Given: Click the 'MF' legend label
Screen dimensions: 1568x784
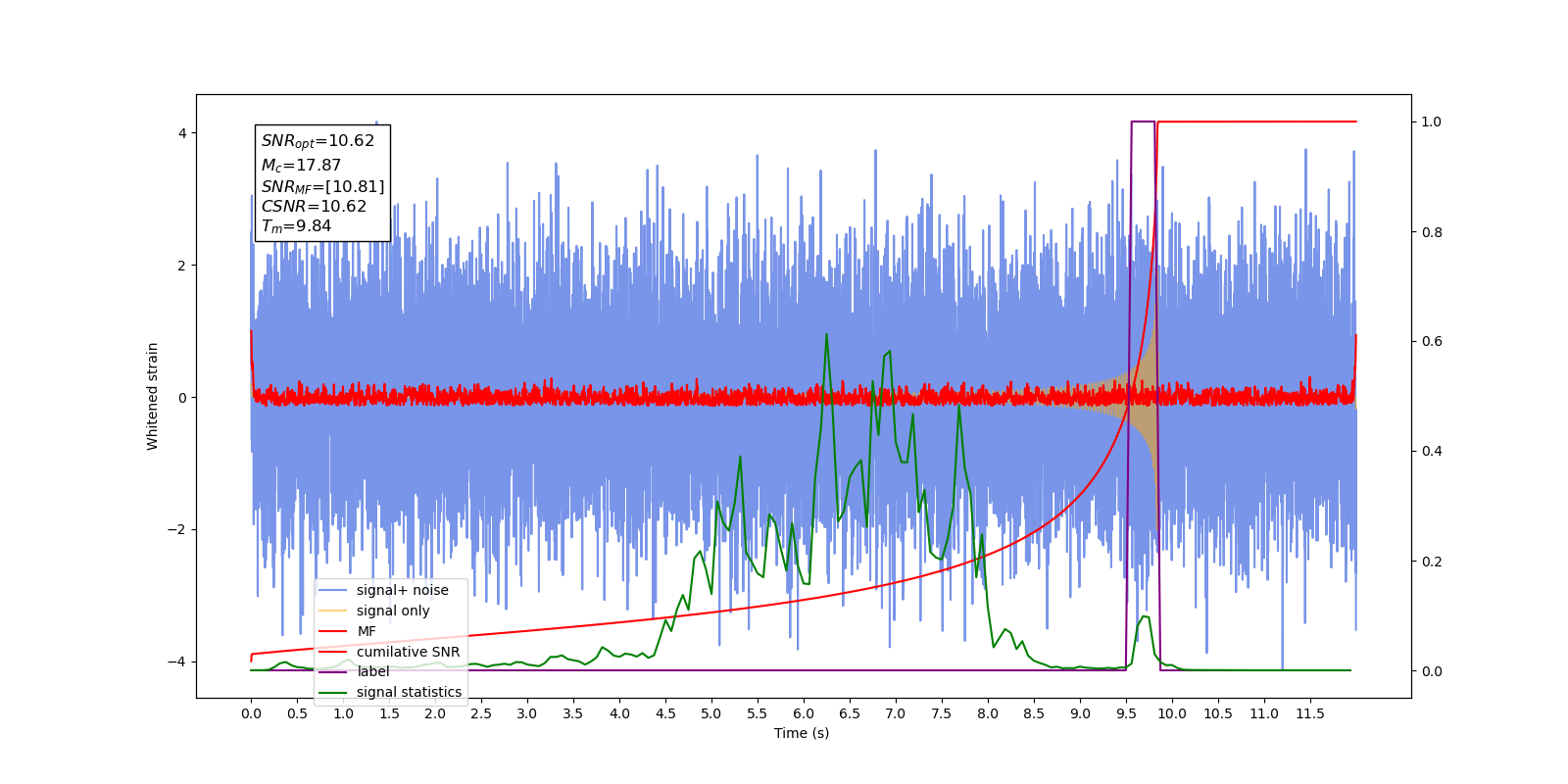Looking at the screenshot, I should 367,631.
